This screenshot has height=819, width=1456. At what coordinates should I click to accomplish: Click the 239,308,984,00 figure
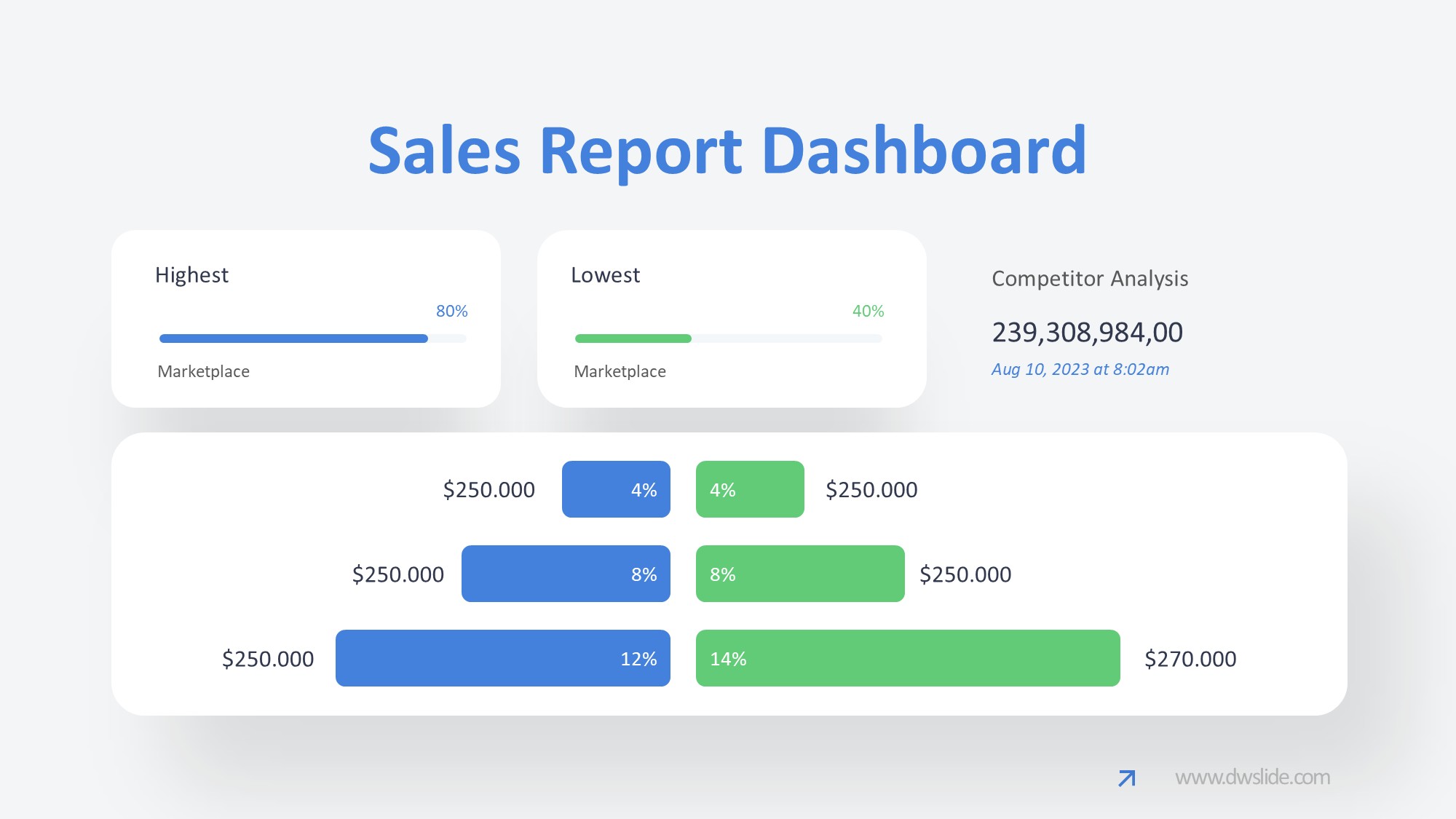coord(1087,333)
